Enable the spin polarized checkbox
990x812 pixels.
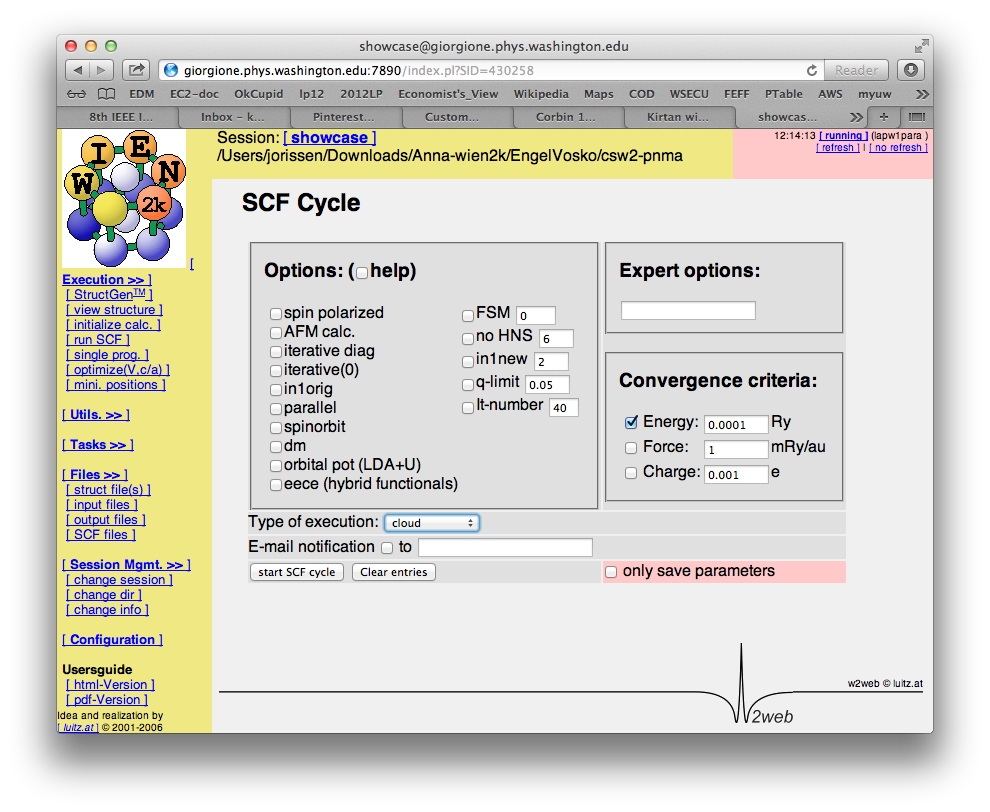point(275,313)
